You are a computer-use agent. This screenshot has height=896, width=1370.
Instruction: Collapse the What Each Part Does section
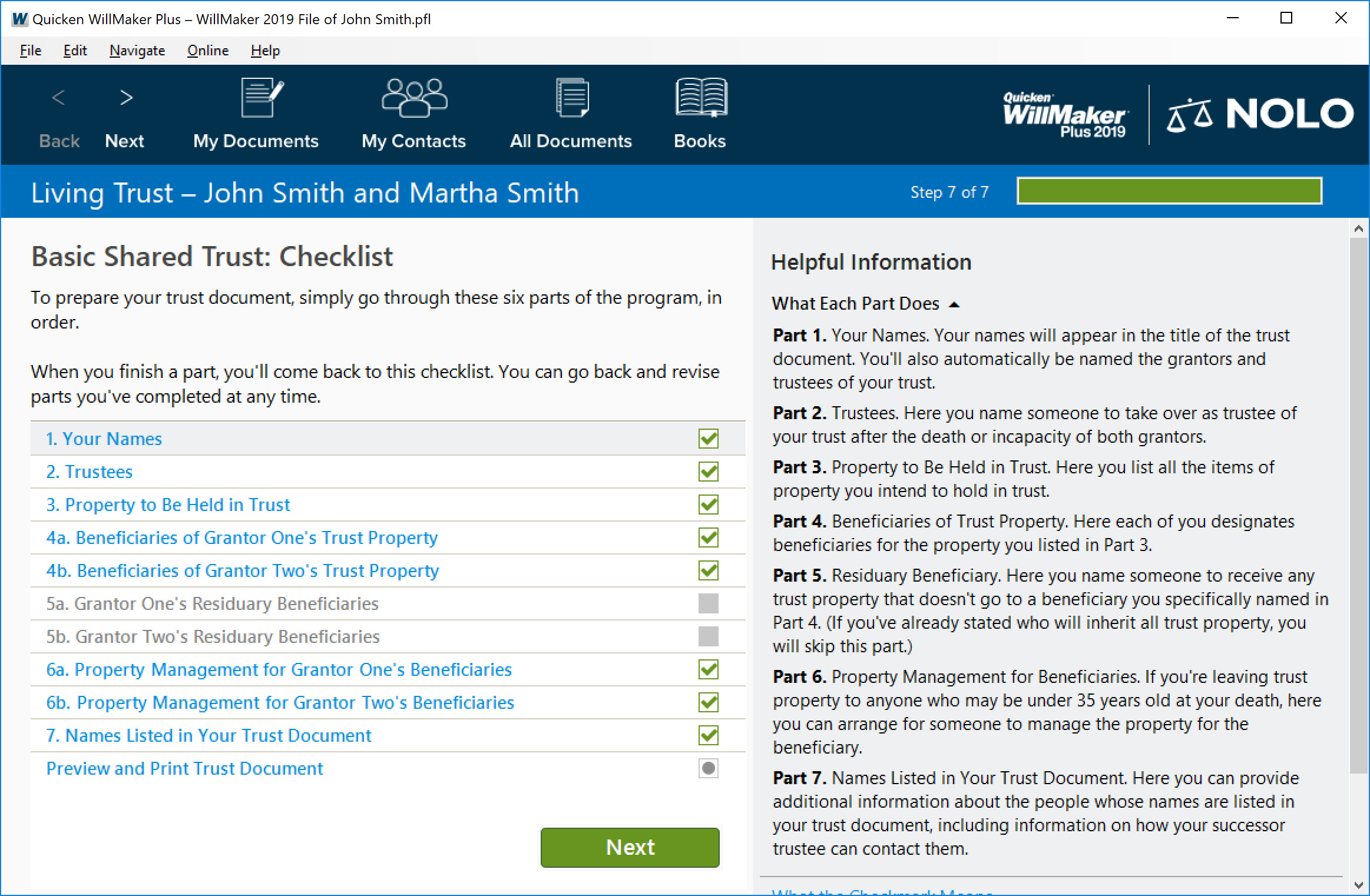(x=954, y=304)
